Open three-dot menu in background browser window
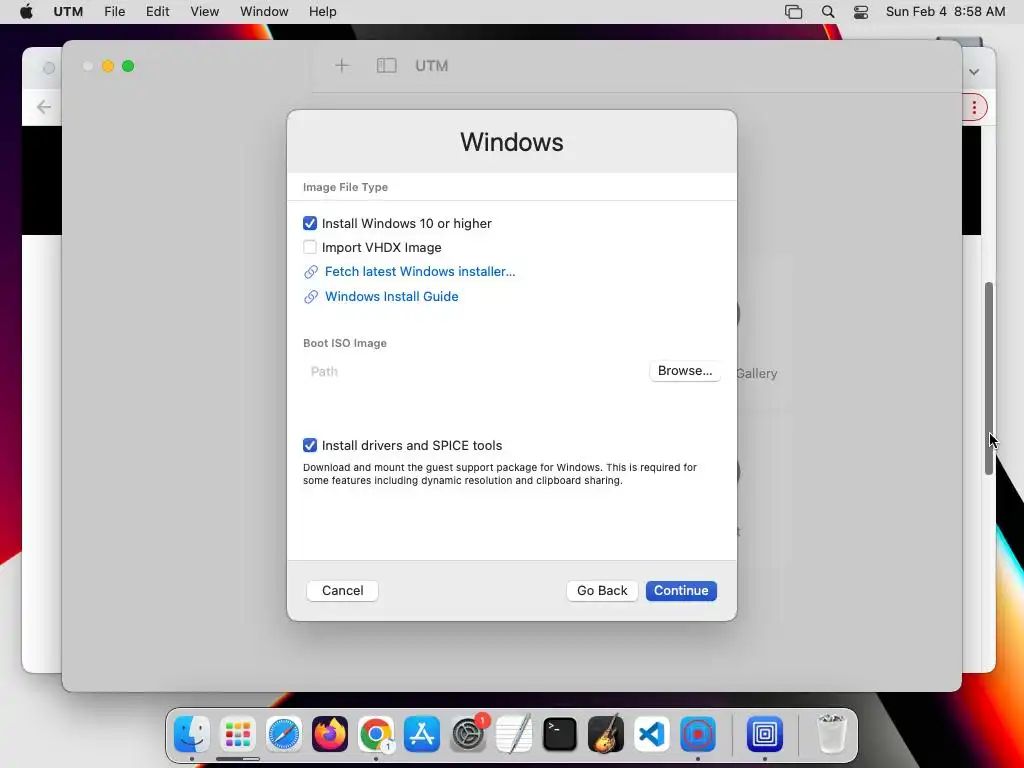This screenshot has height=768, width=1024. 974,107
